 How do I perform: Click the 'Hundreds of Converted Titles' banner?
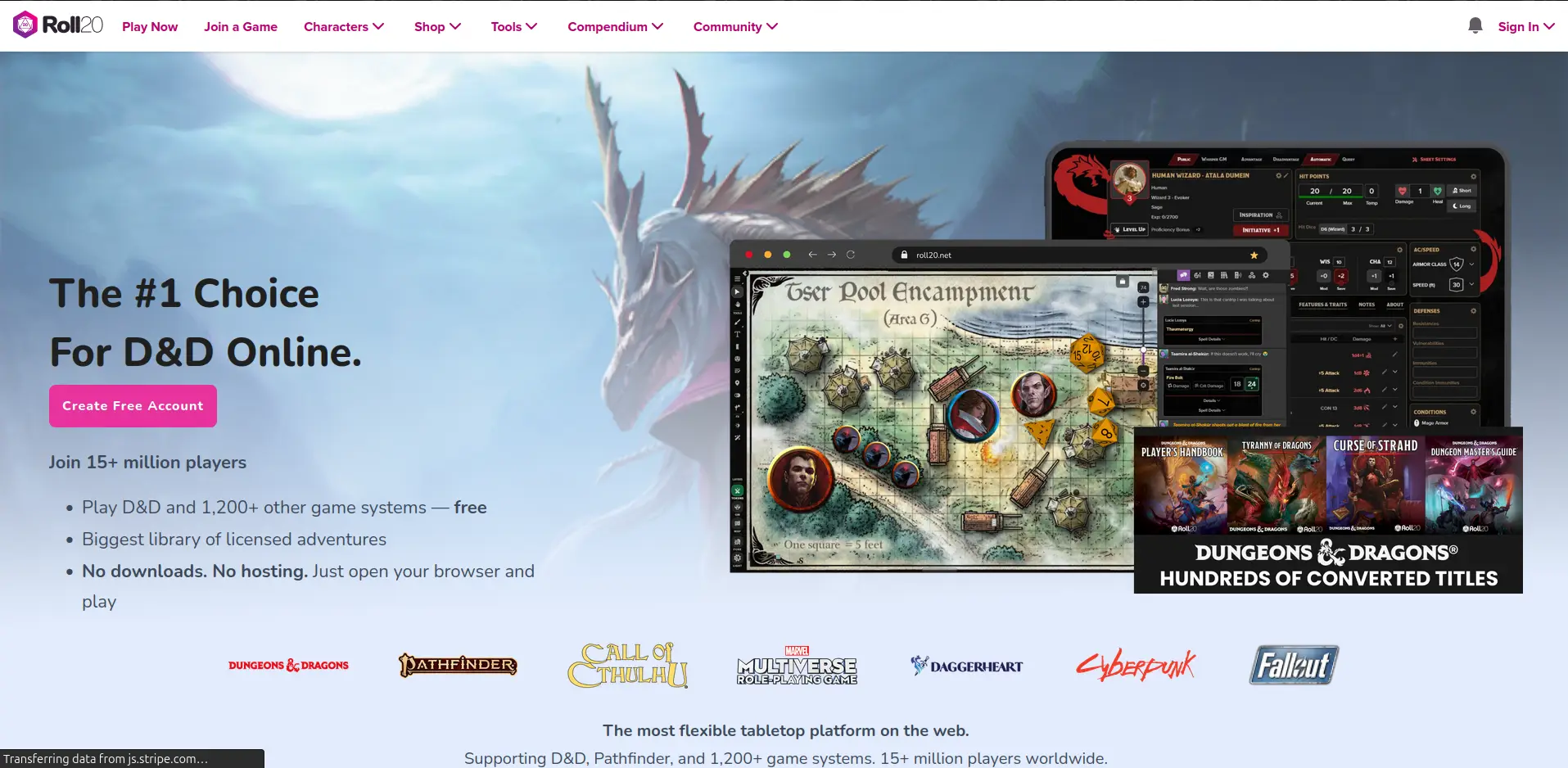coord(1328,565)
